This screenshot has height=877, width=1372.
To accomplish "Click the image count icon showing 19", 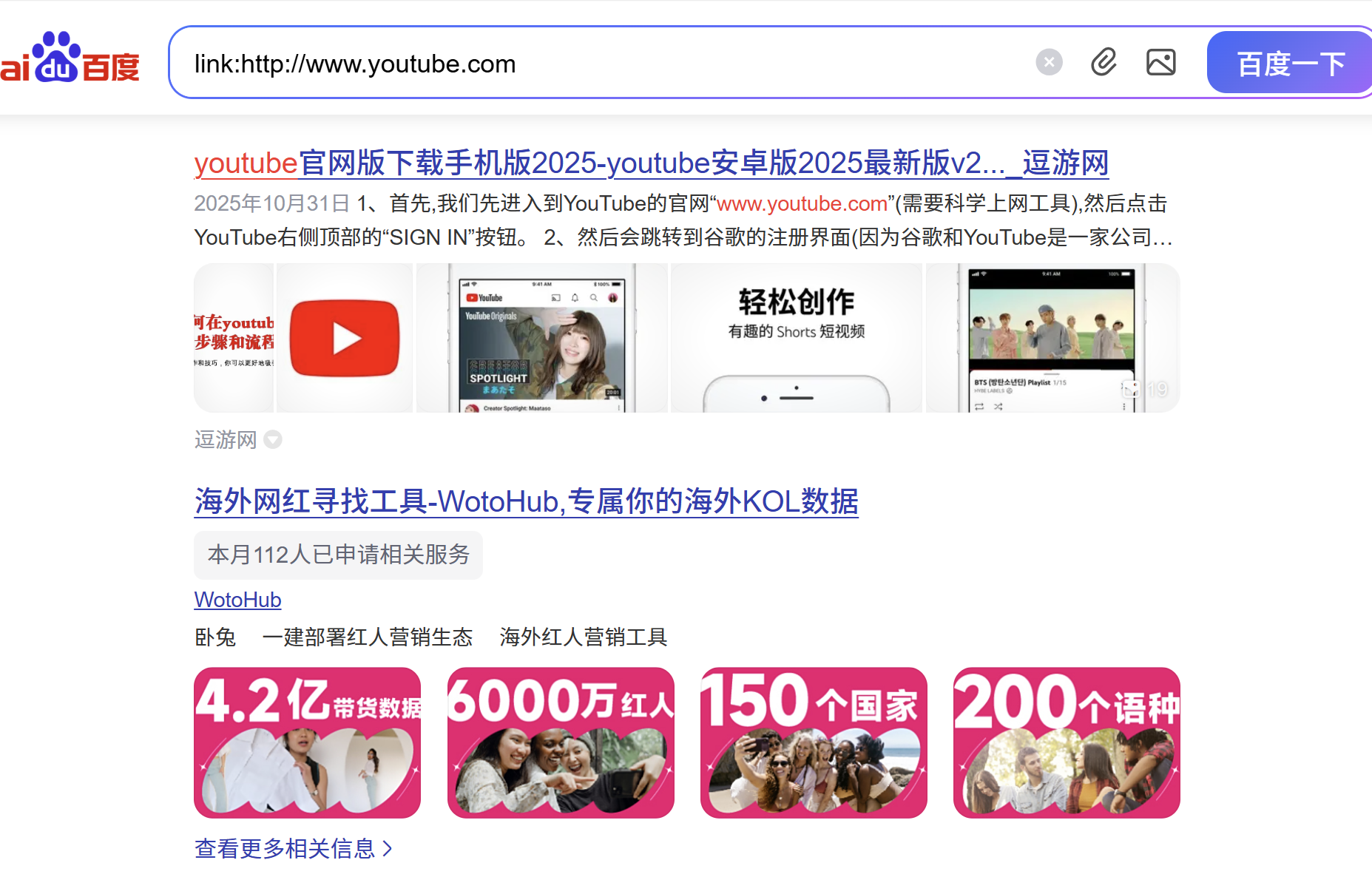I will (x=1145, y=389).
